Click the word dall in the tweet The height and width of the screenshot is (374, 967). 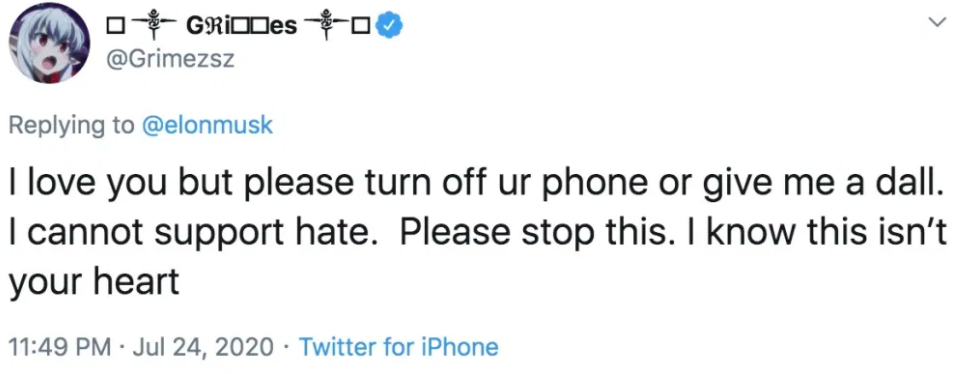coord(918,185)
